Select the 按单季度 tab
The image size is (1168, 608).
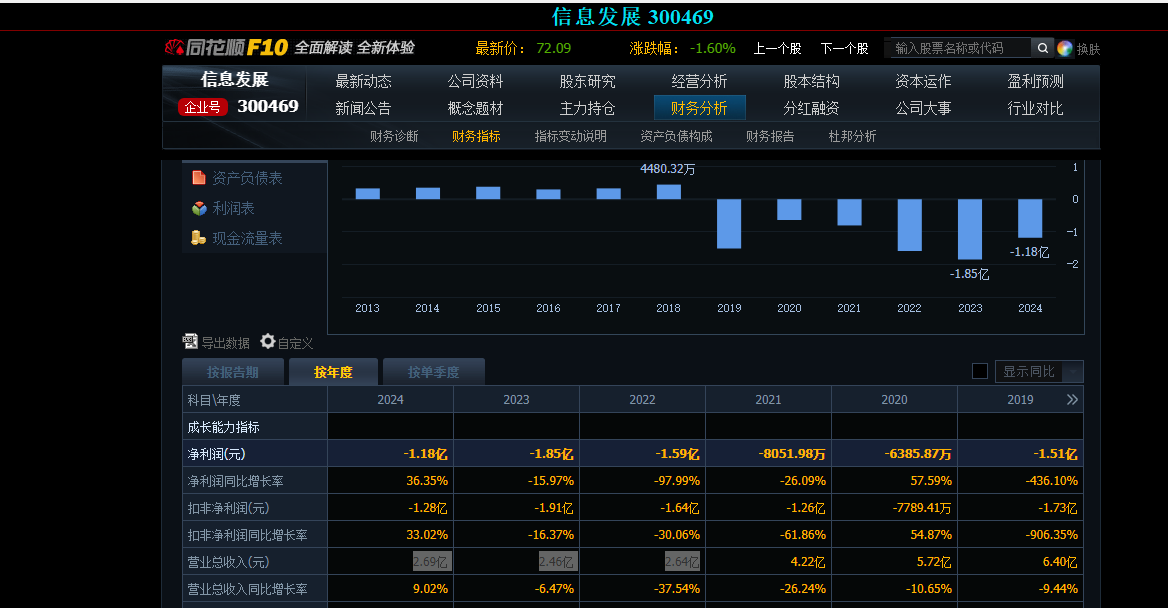click(434, 372)
